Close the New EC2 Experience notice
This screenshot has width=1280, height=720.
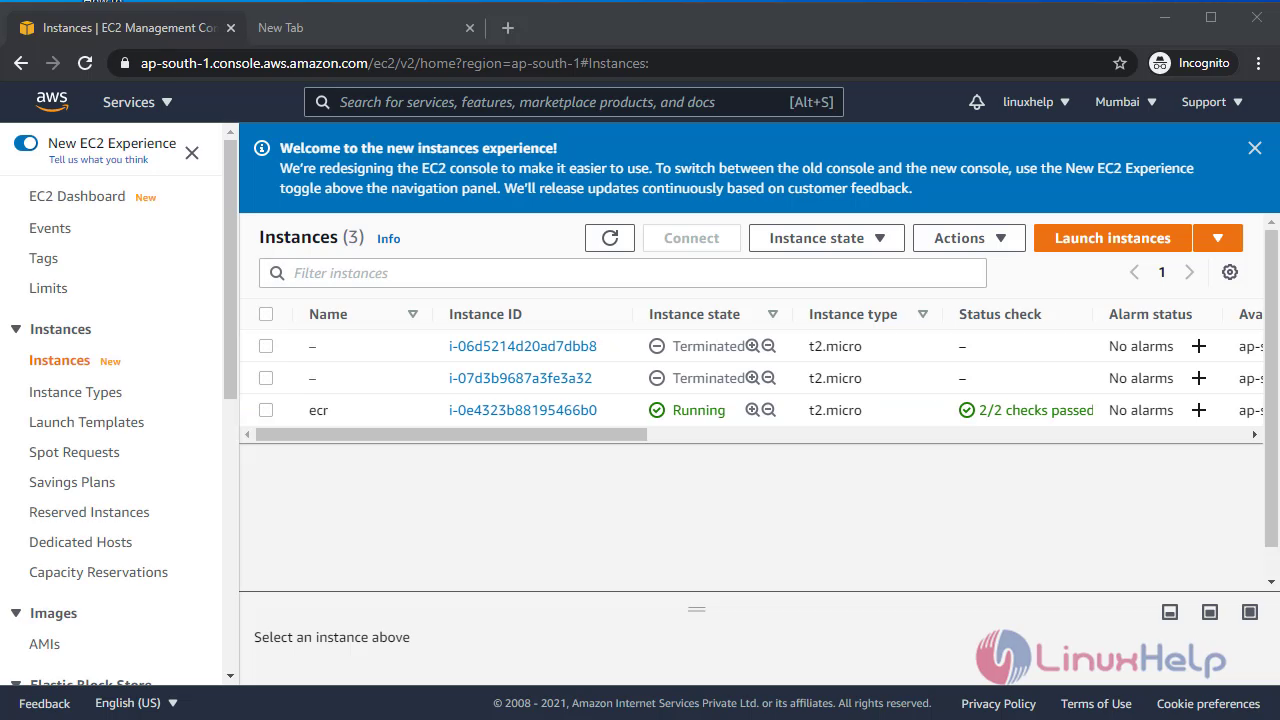tap(192, 153)
